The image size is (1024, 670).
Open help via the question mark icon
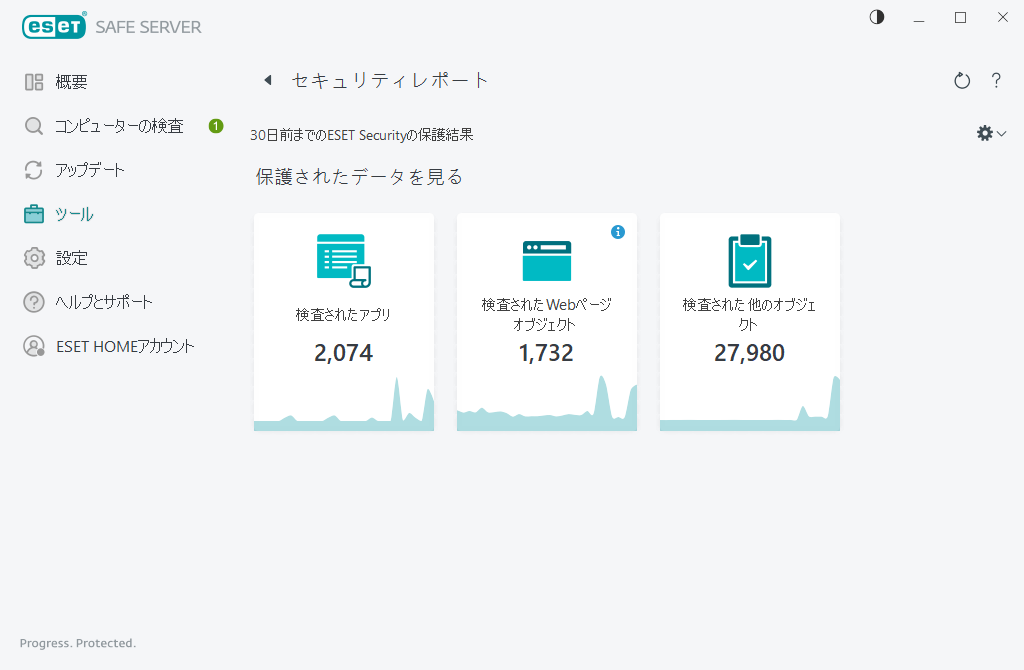point(996,80)
